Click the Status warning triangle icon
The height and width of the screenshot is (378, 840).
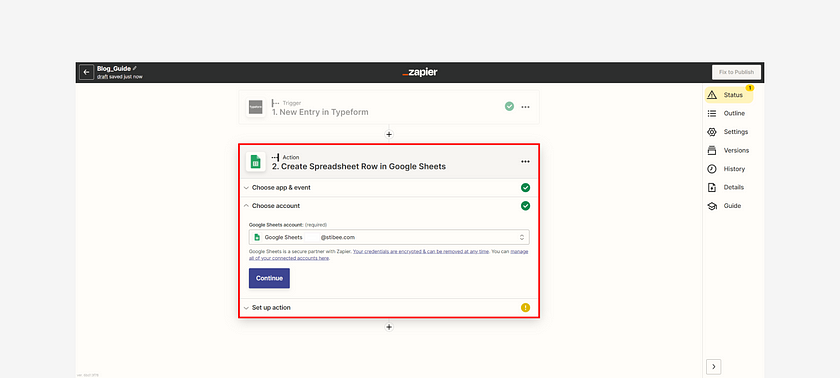tap(712, 95)
